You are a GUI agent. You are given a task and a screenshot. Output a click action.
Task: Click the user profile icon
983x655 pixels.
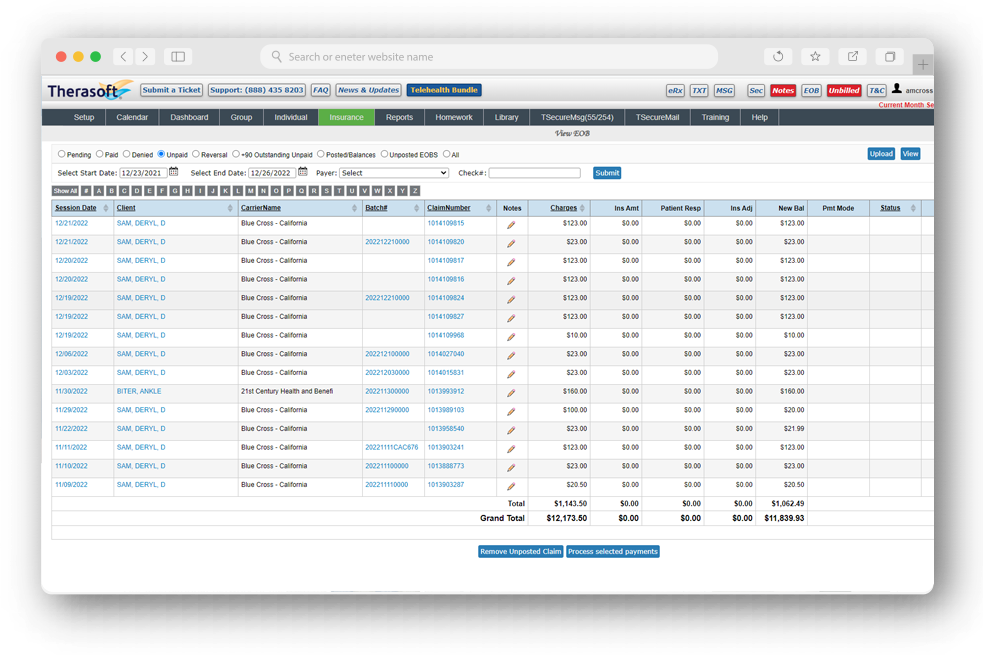[896, 88]
